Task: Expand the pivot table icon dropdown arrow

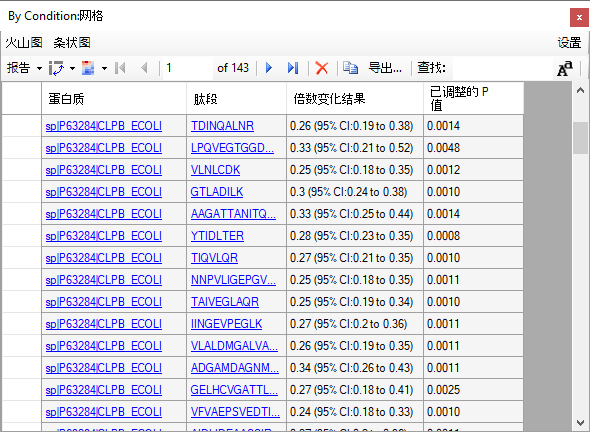Action: pos(104,68)
